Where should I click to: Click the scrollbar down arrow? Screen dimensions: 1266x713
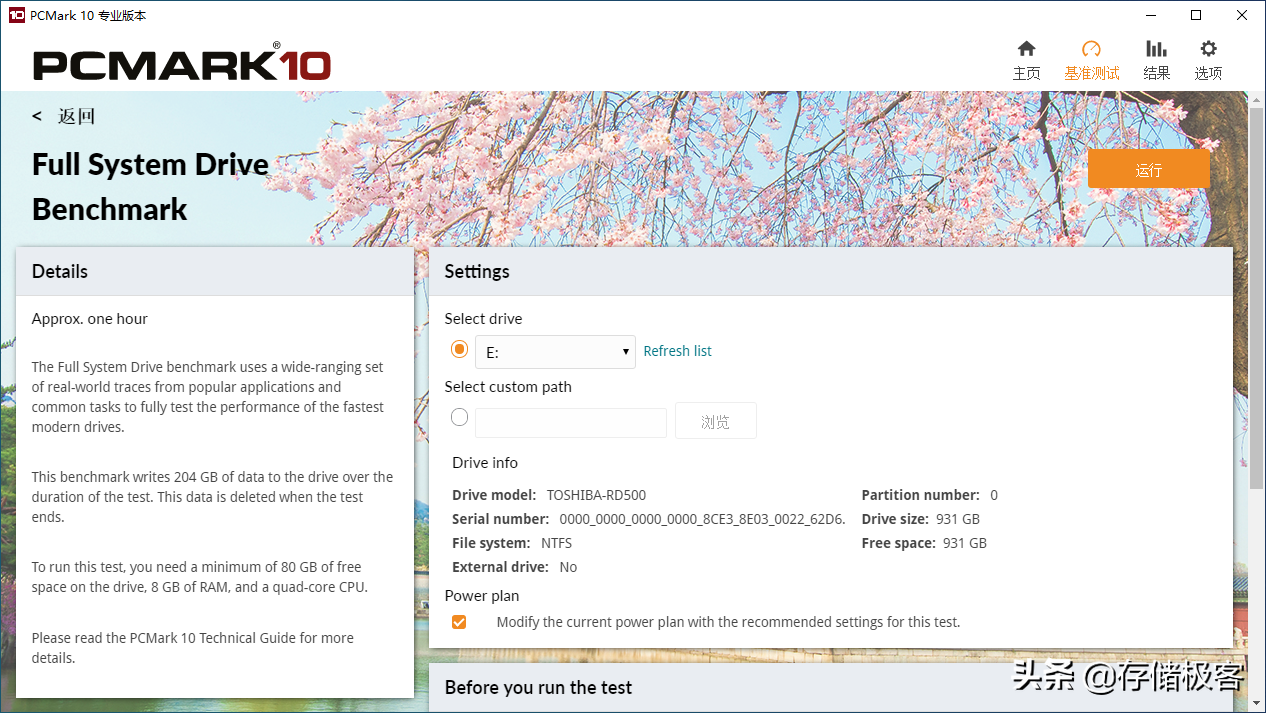1257,702
